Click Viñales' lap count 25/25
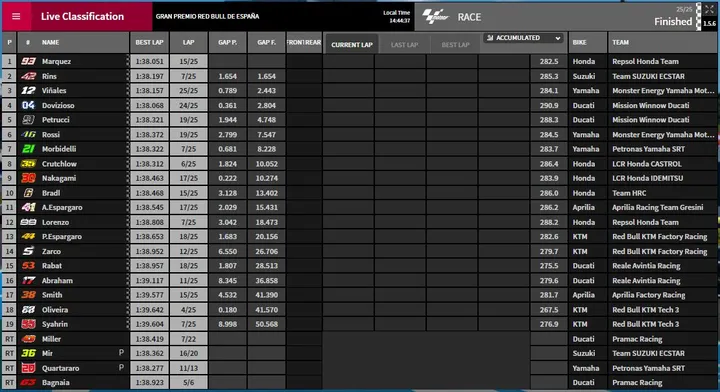The image size is (720, 392). point(188,90)
